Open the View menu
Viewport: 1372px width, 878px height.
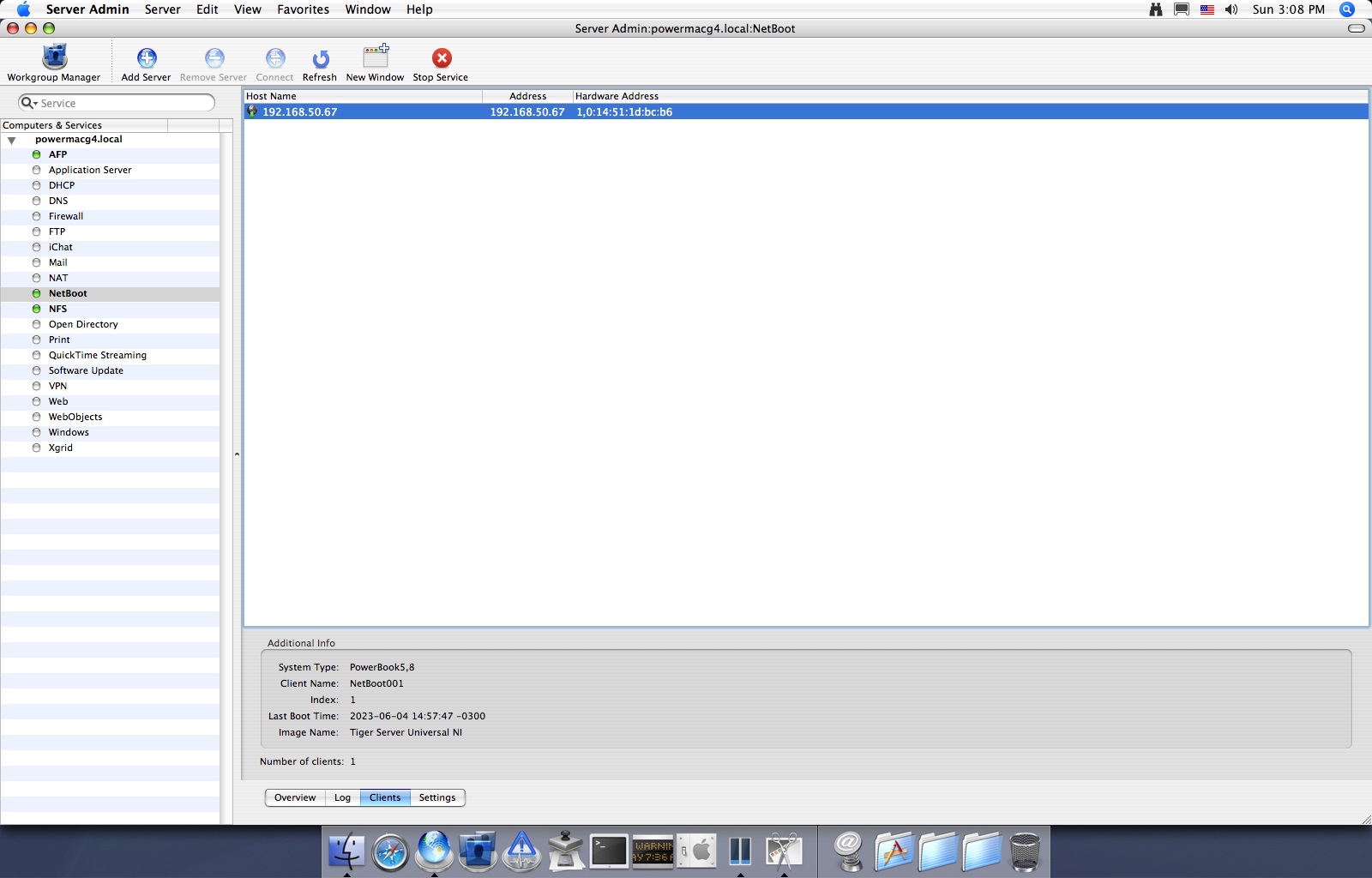pyautogui.click(x=247, y=9)
